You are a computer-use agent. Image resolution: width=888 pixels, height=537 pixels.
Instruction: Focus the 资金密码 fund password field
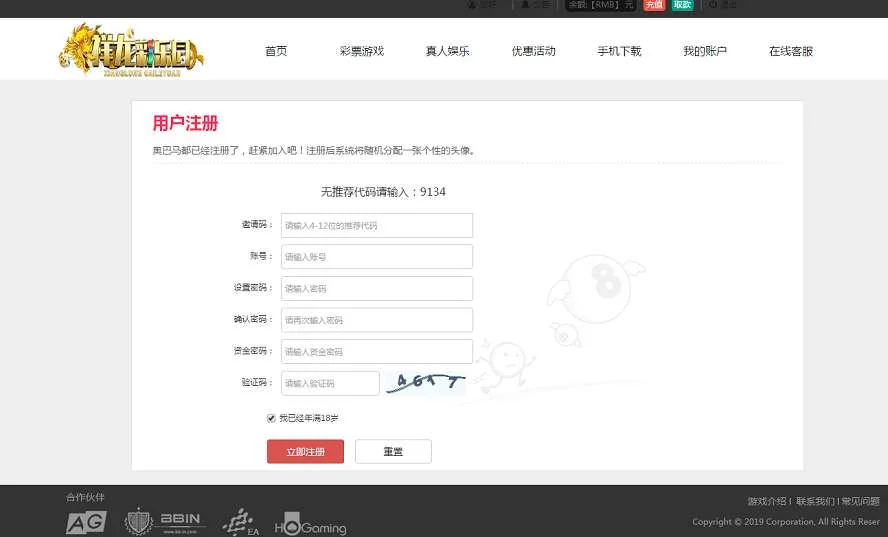[x=376, y=352]
